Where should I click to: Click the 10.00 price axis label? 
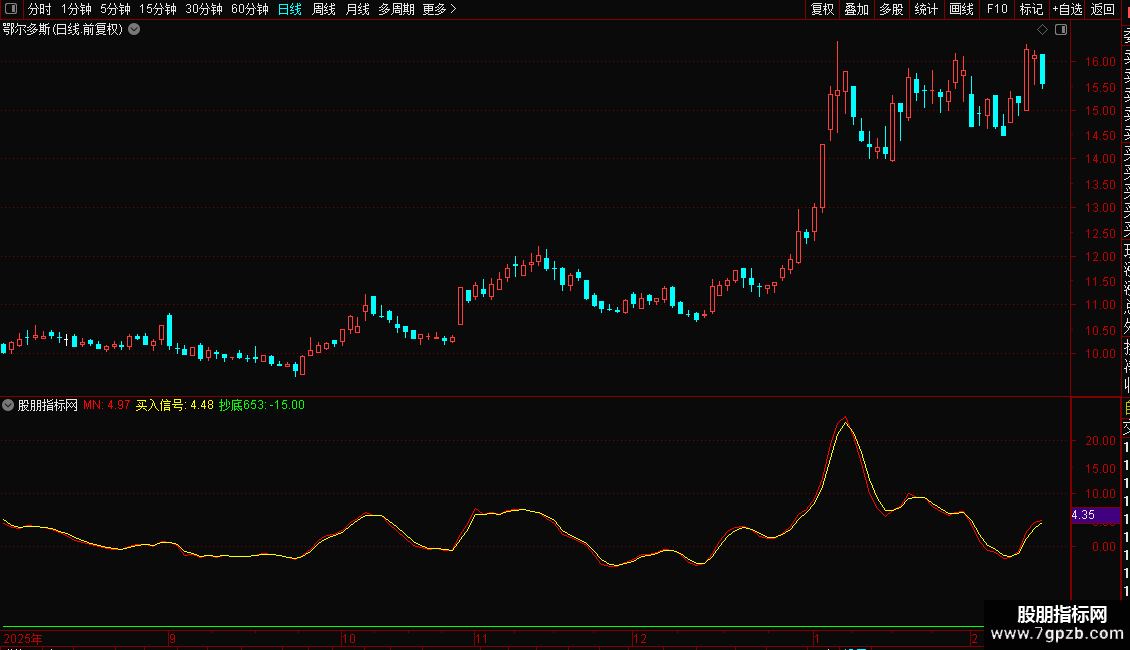pos(1100,354)
